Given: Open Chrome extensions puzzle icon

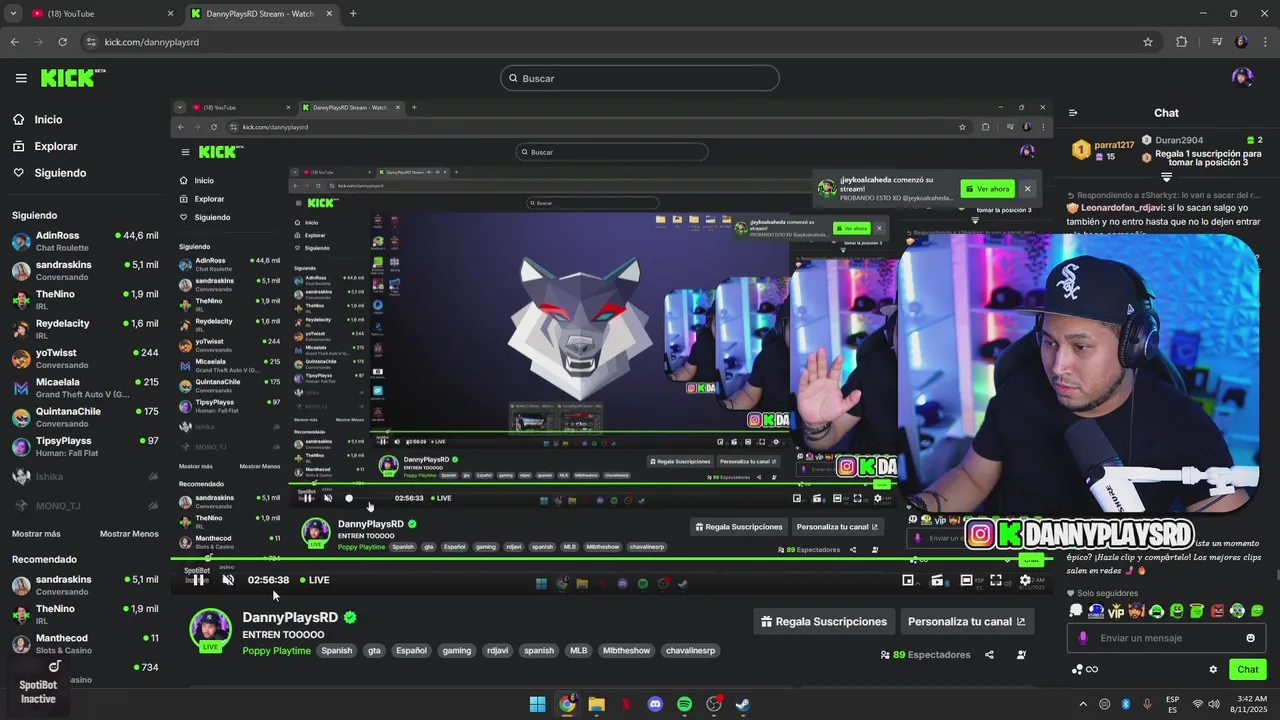Looking at the screenshot, I should (x=1181, y=42).
